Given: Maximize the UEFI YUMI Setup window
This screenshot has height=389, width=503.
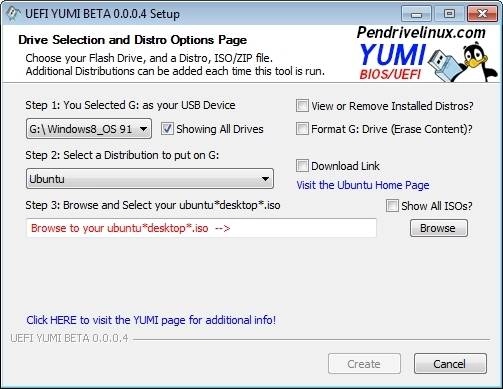Looking at the screenshot, I should click(x=449, y=14).
